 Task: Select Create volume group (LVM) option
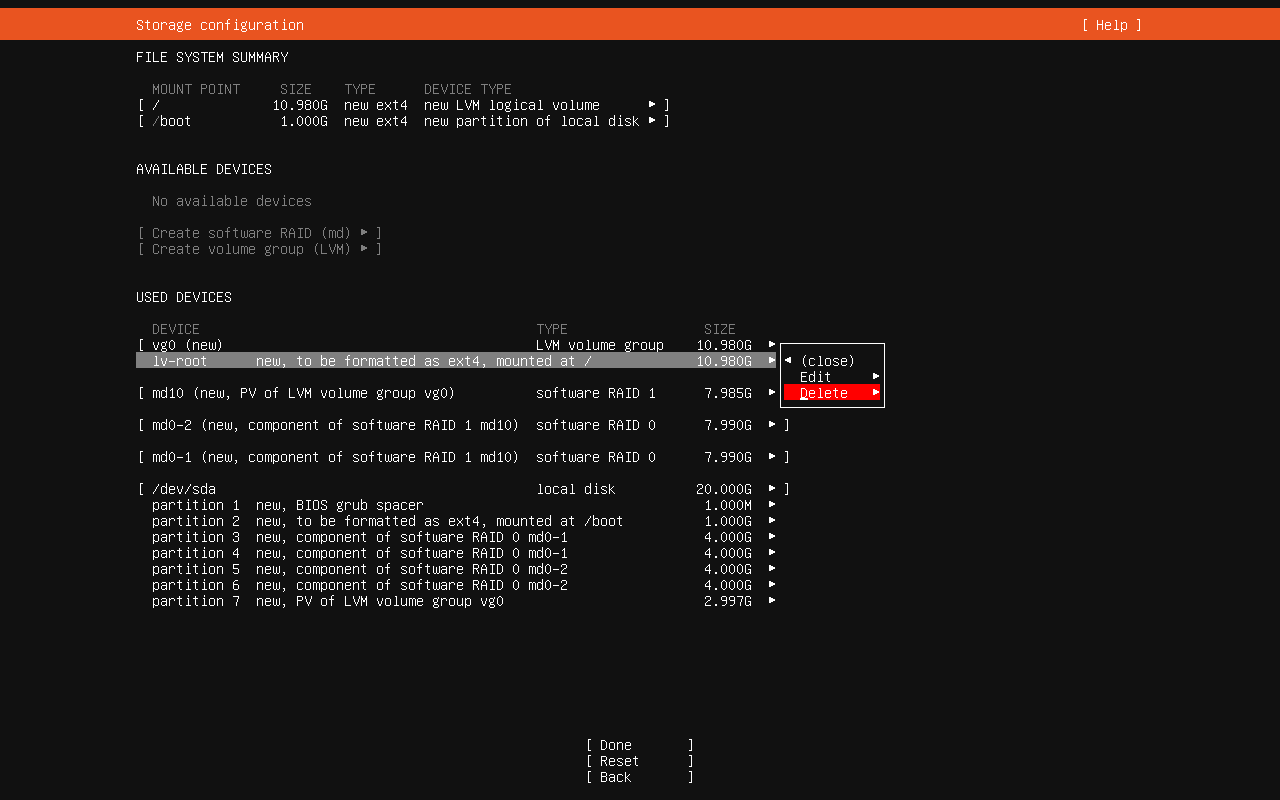tap(260, 249)
